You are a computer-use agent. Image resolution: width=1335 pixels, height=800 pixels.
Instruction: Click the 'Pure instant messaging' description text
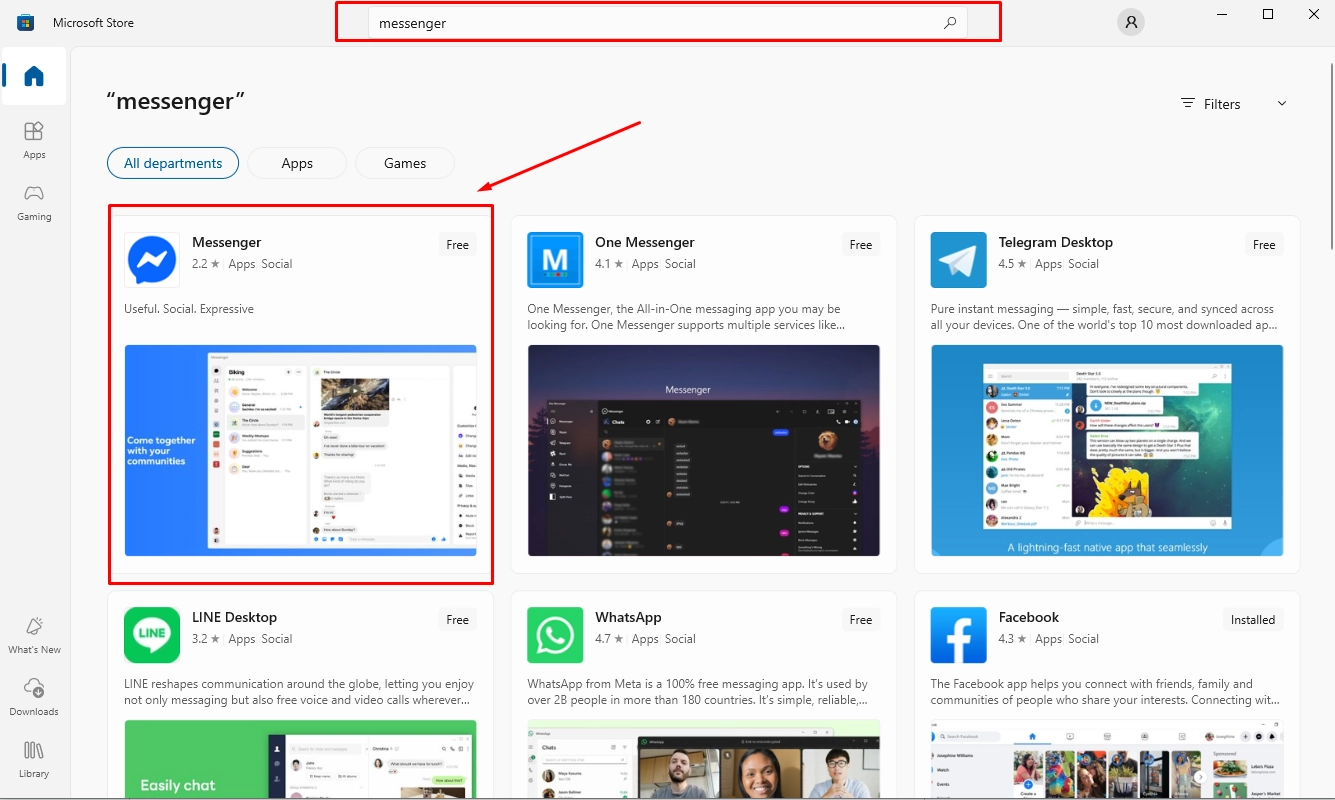pos(1102,317)
